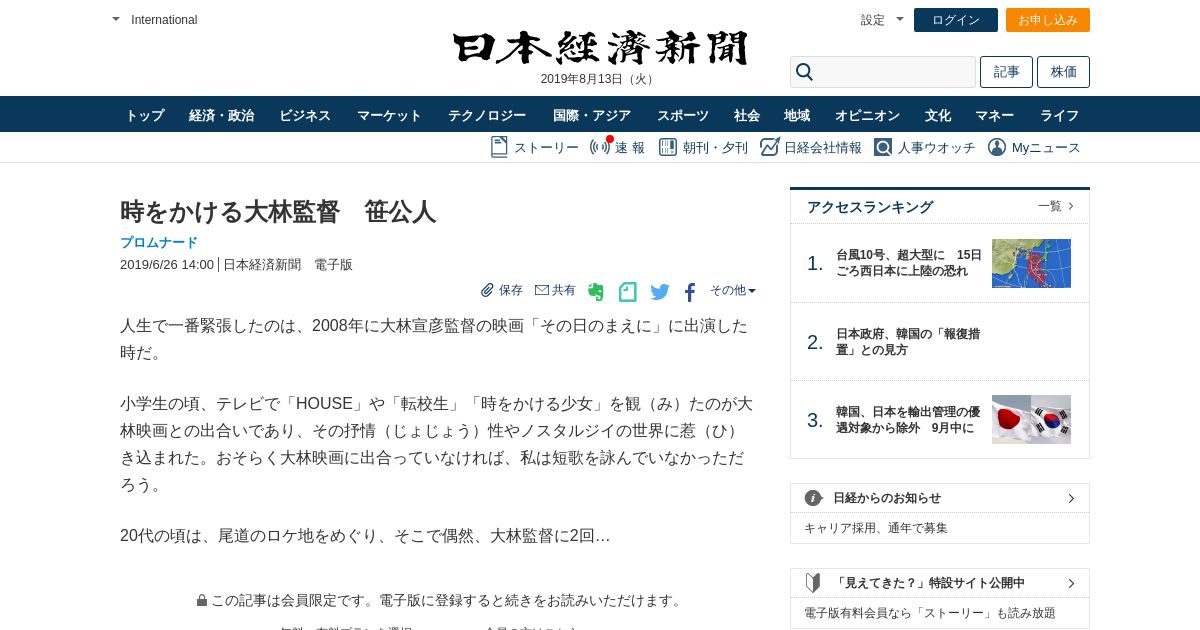1200x630 pixels.
Task: Open キャリア採用、通年で募集 notice
Action: point(876,528)
